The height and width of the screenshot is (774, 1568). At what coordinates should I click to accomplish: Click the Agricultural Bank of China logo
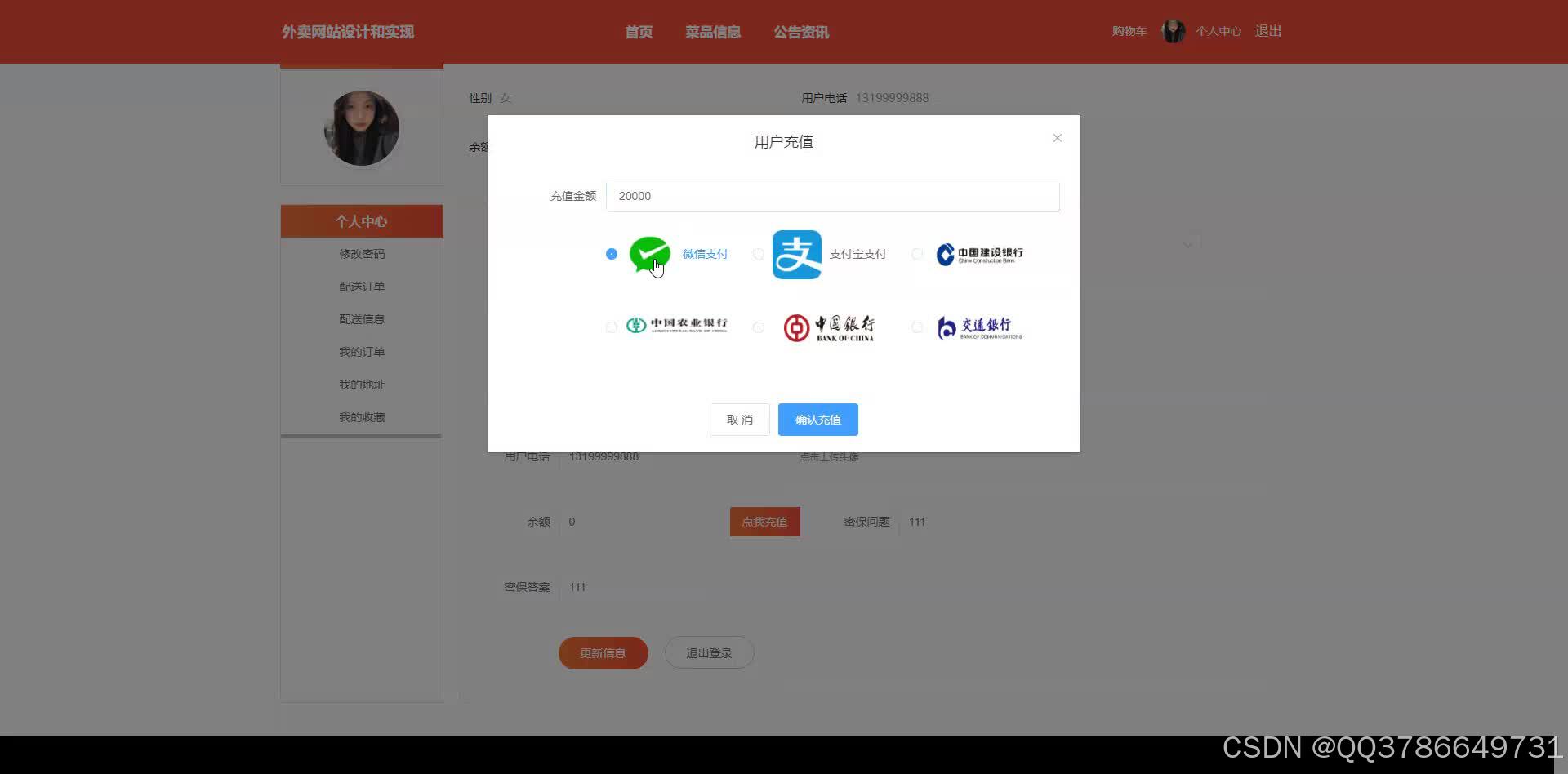676,326
